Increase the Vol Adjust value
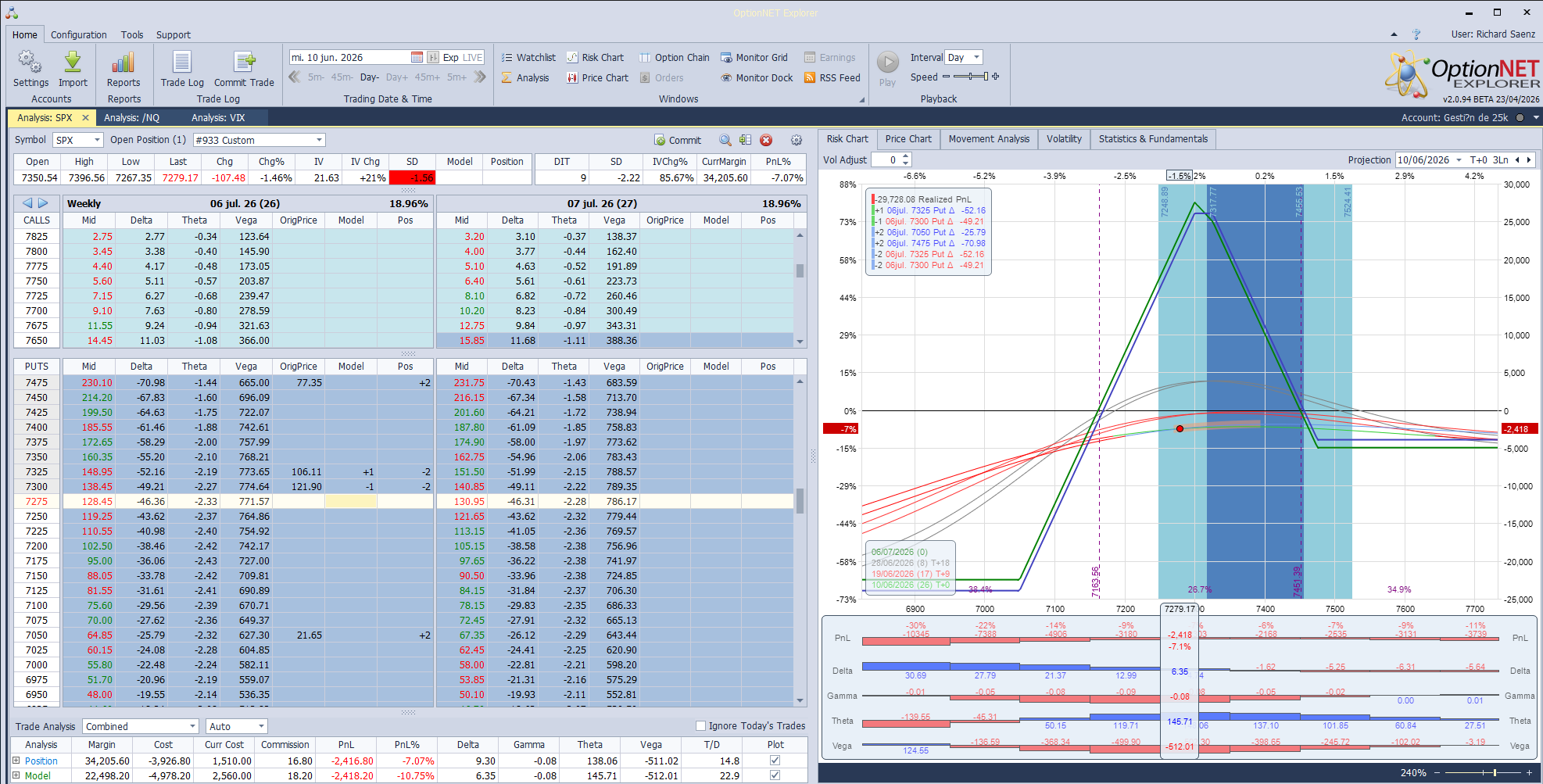 [x=906, y=156]
